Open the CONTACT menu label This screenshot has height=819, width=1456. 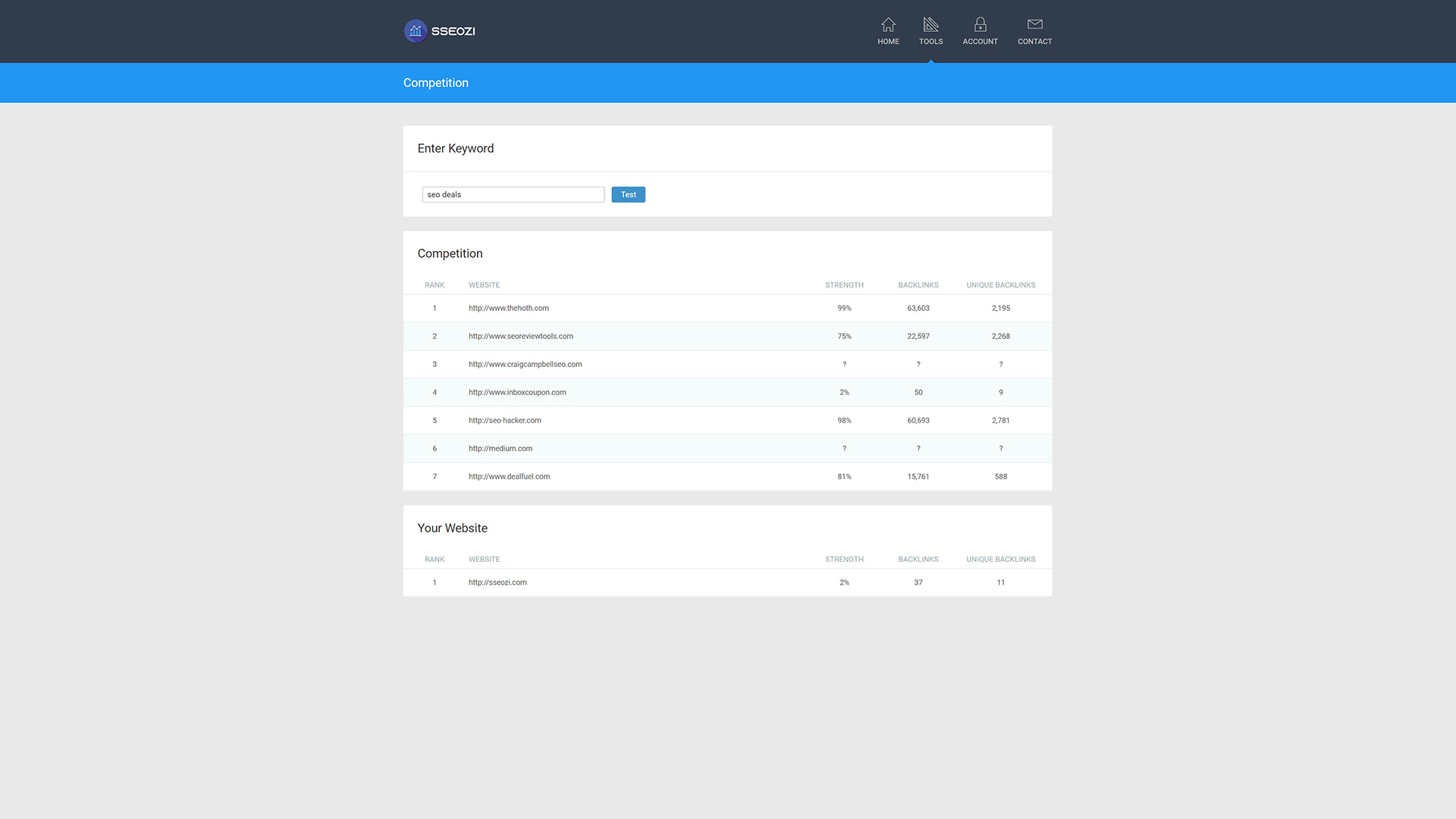(x=1035, y=42)
